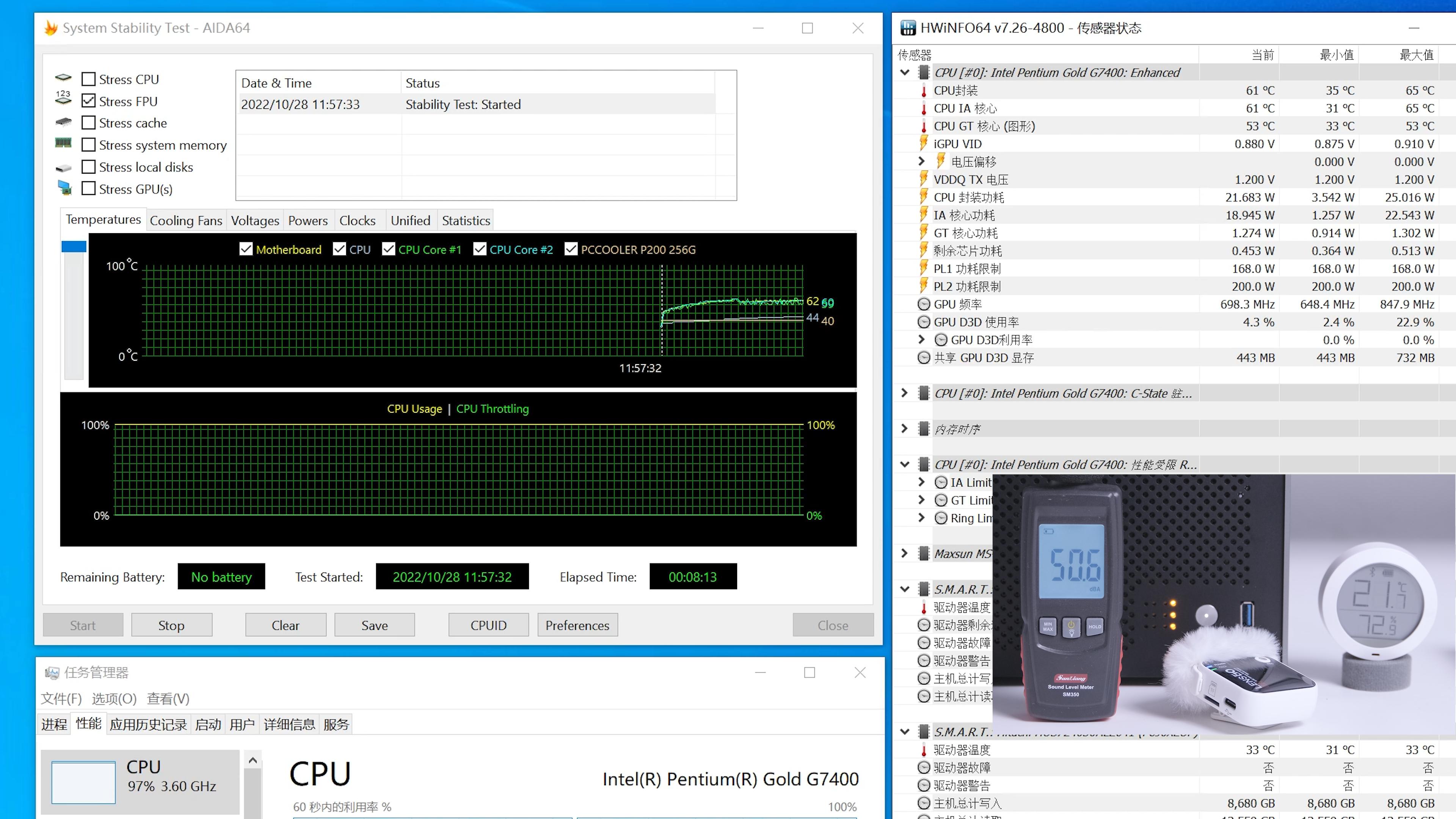Switch to the Cooling Fans tab
The height and width of the screenshot is (819, 1456).
[186, 220]
